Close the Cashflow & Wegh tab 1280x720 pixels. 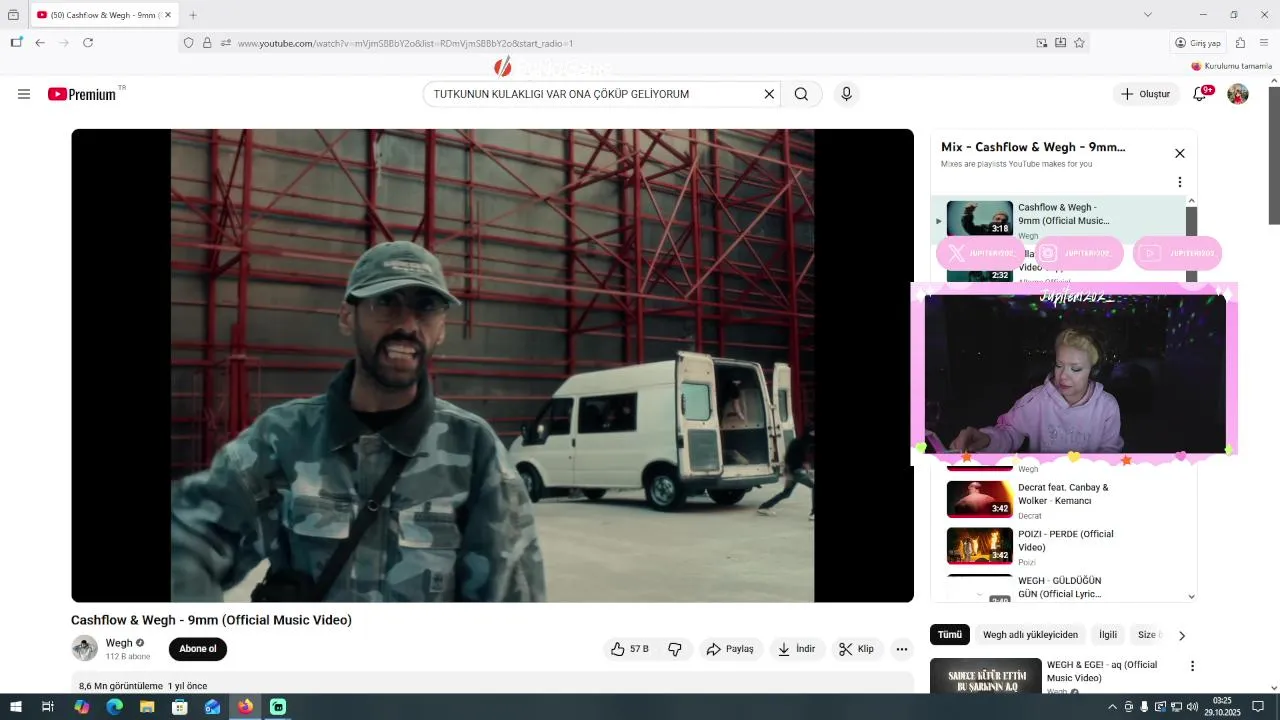click(168, 15)
